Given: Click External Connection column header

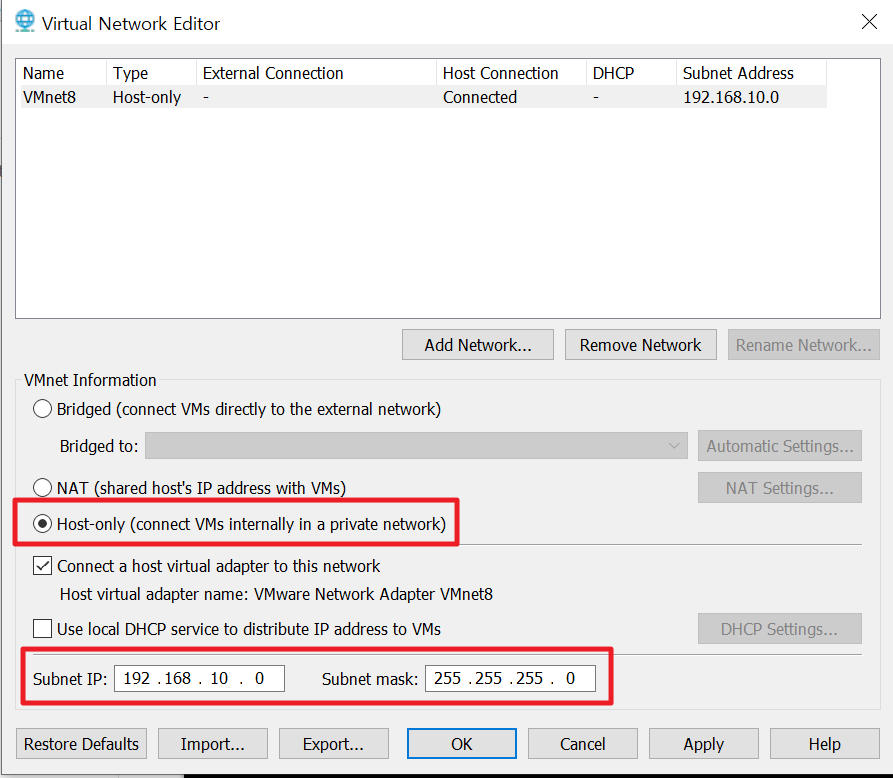Looking at the screenshot, I should pyautogui.click(x=317, y=73).
